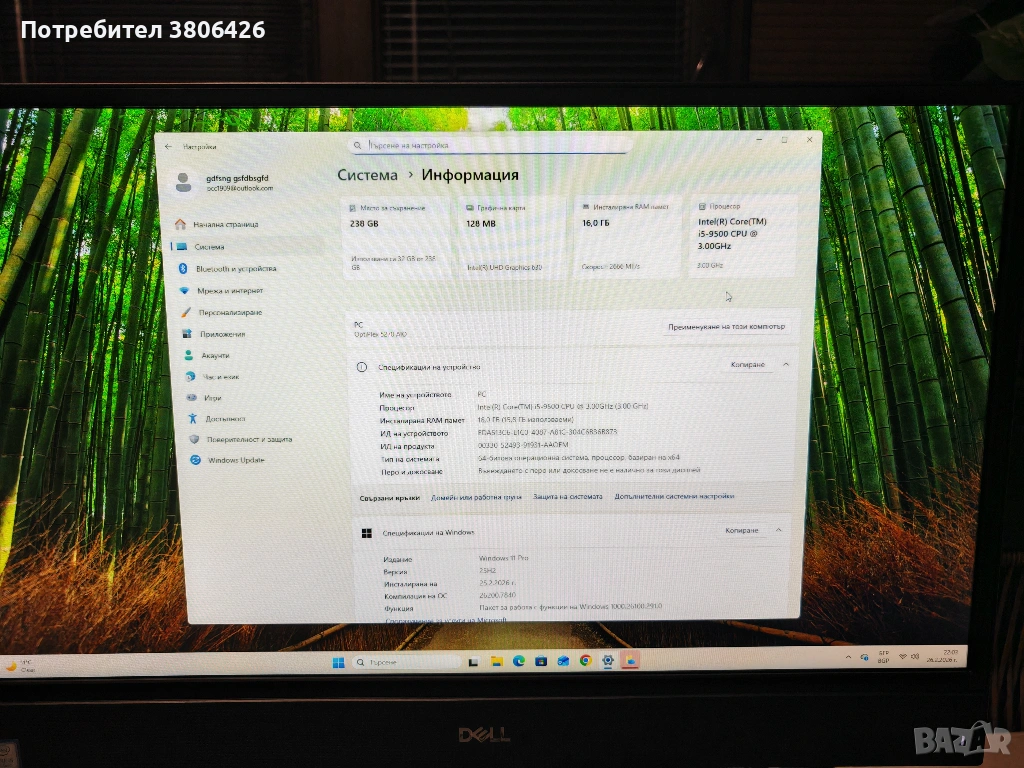The height and width of the screenshot is (768, 1024).
Task: Open the Защита на системата link
Action: tap(568, 496)
